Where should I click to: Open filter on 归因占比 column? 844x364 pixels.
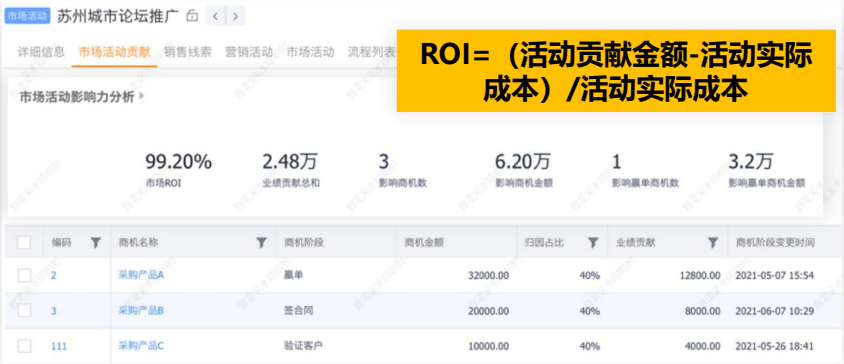point(593,243)
